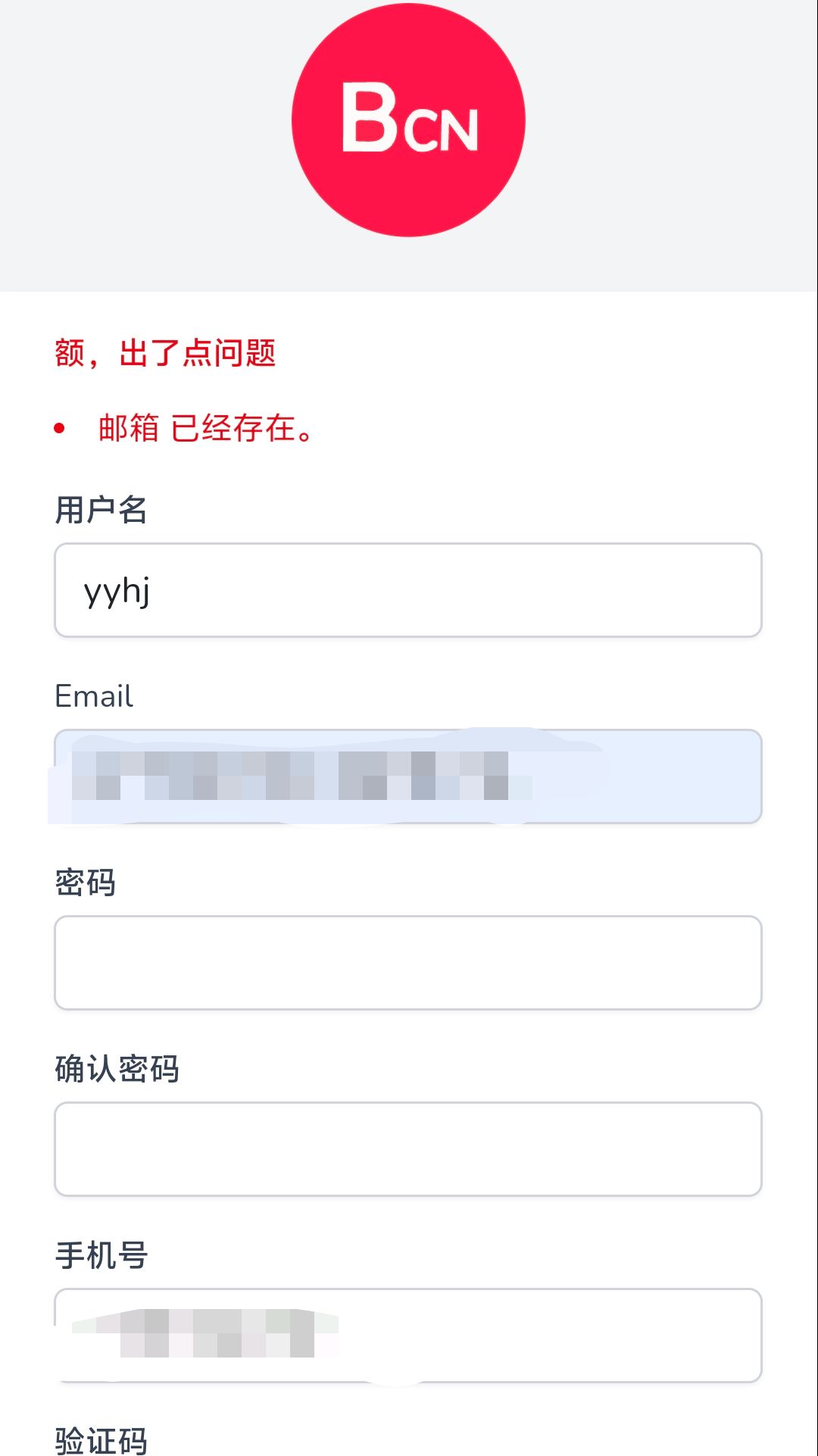
Task: Click the 邮箱 已经存在 error message
Action: [x=206, y=429]
